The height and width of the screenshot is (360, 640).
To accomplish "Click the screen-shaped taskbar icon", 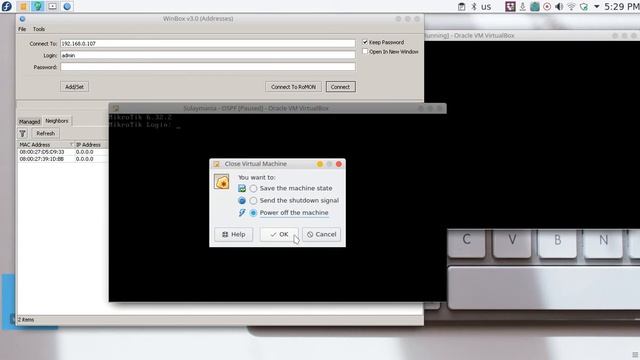I will coord(52,7).
